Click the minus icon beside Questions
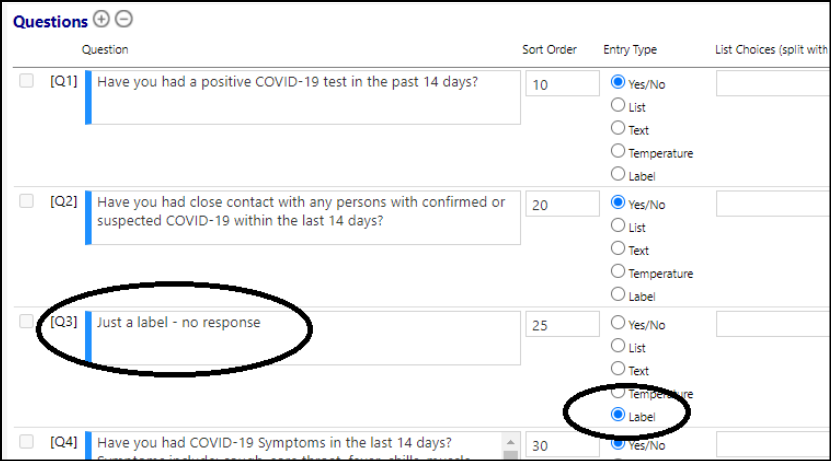 124,19
